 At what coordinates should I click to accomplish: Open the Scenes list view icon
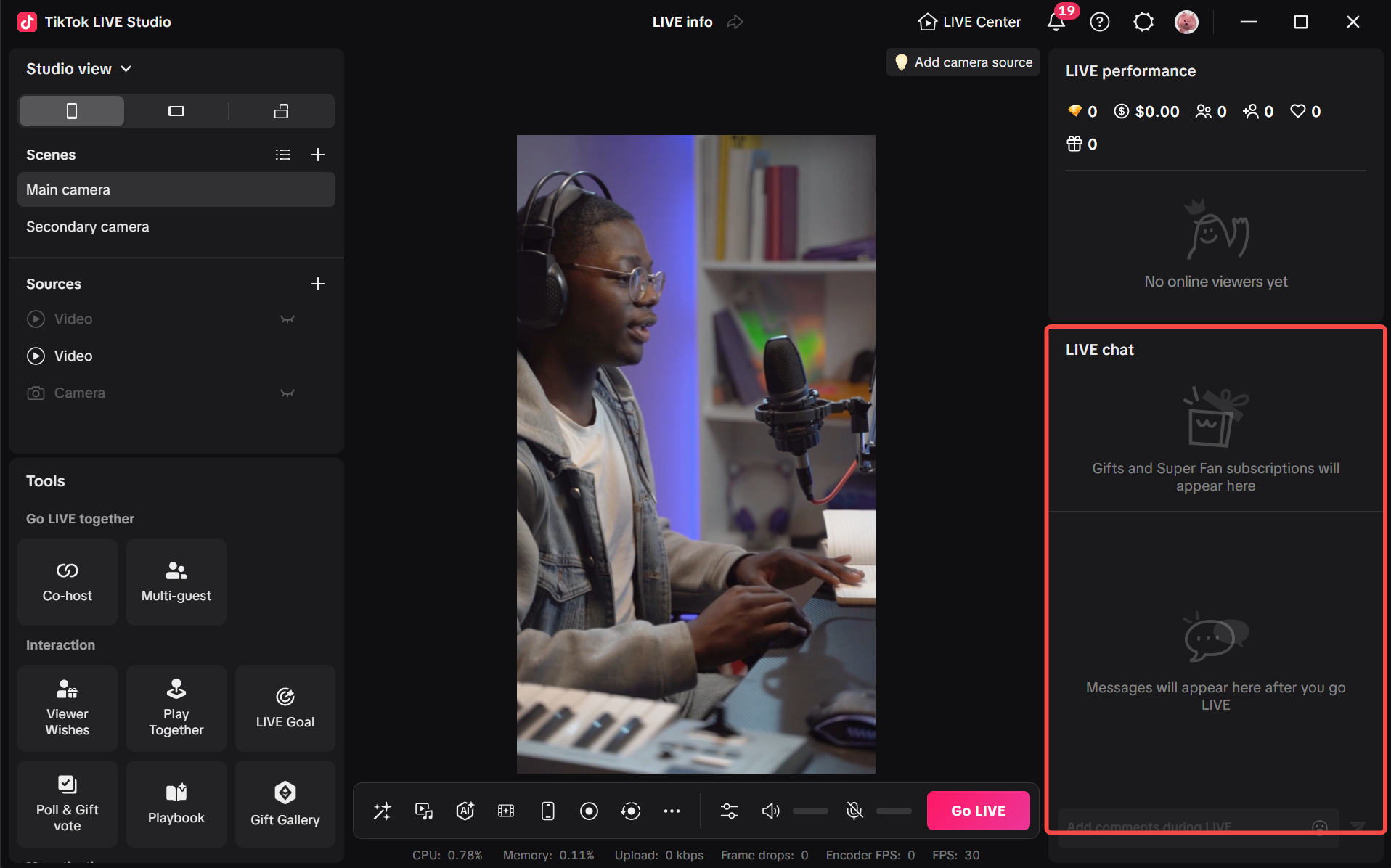tap(283, 155)
